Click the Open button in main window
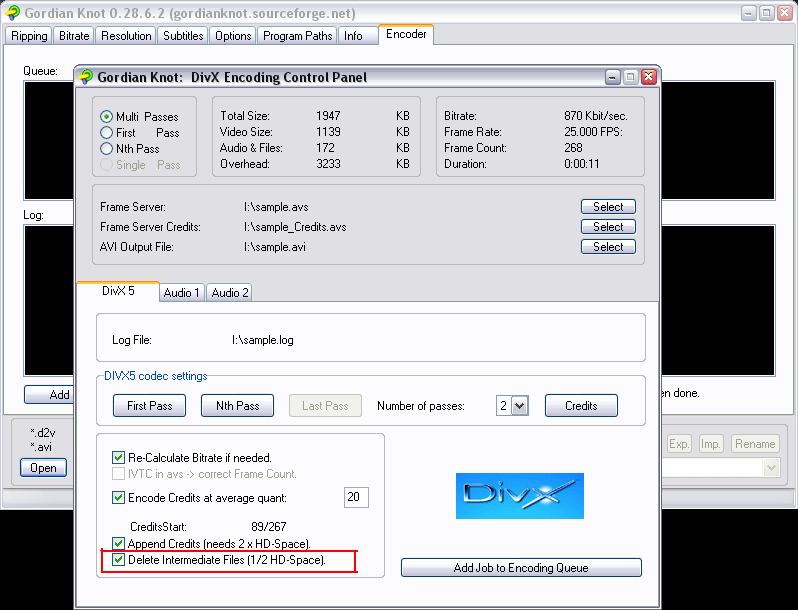 [43, 468]
